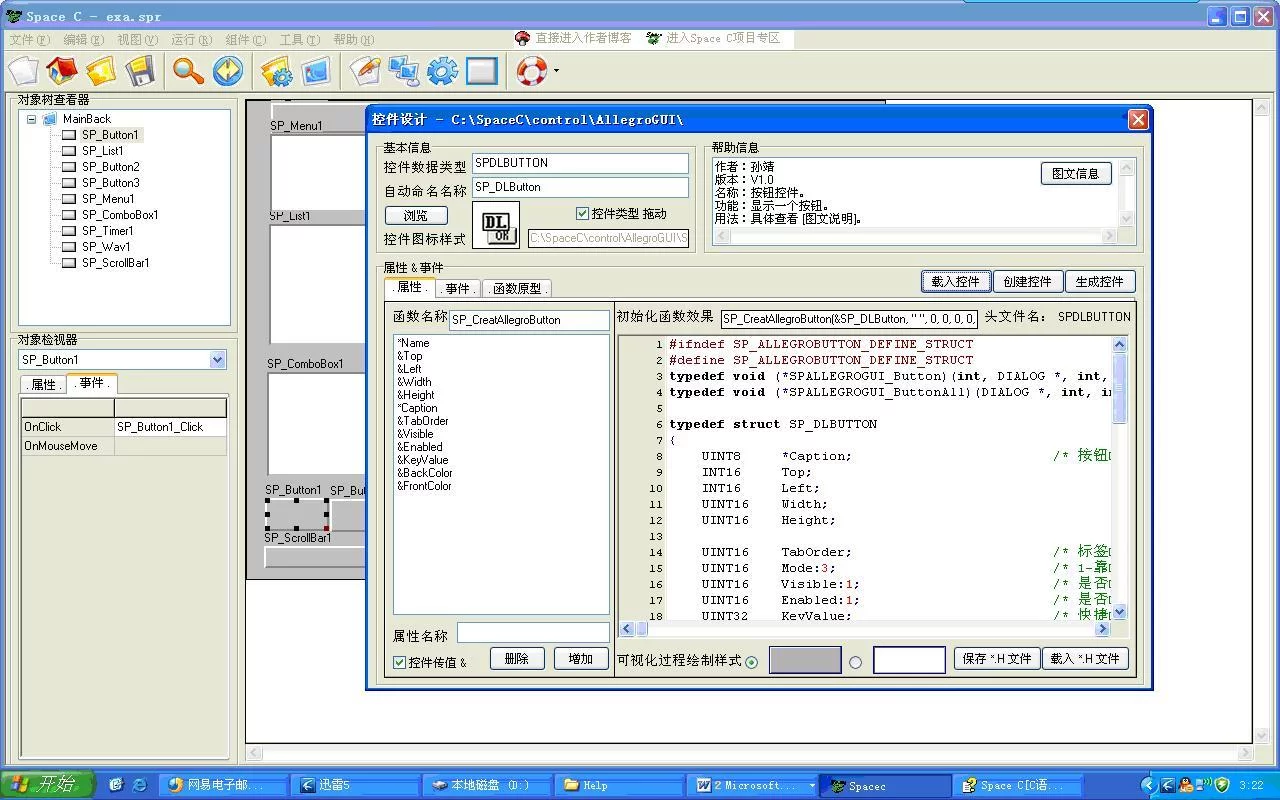Click the gray window rectangle toolbar icon

[x=481, y=71]
